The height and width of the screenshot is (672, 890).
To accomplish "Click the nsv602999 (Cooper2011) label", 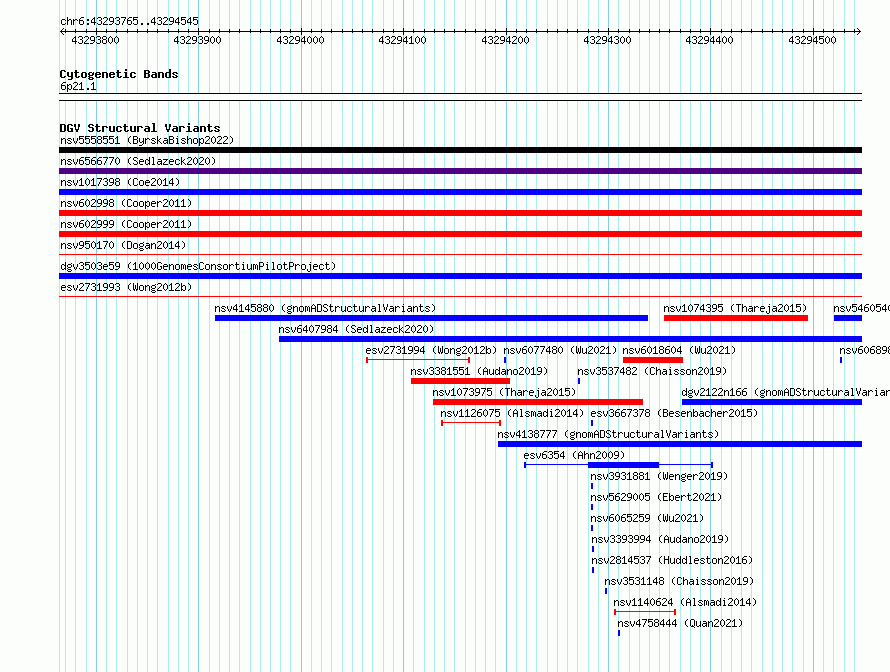I will (x=126, y=224).
